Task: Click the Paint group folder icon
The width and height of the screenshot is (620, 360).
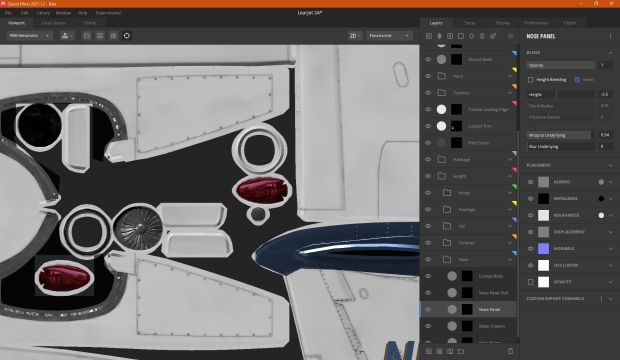Action: click(x=442, y=76)
